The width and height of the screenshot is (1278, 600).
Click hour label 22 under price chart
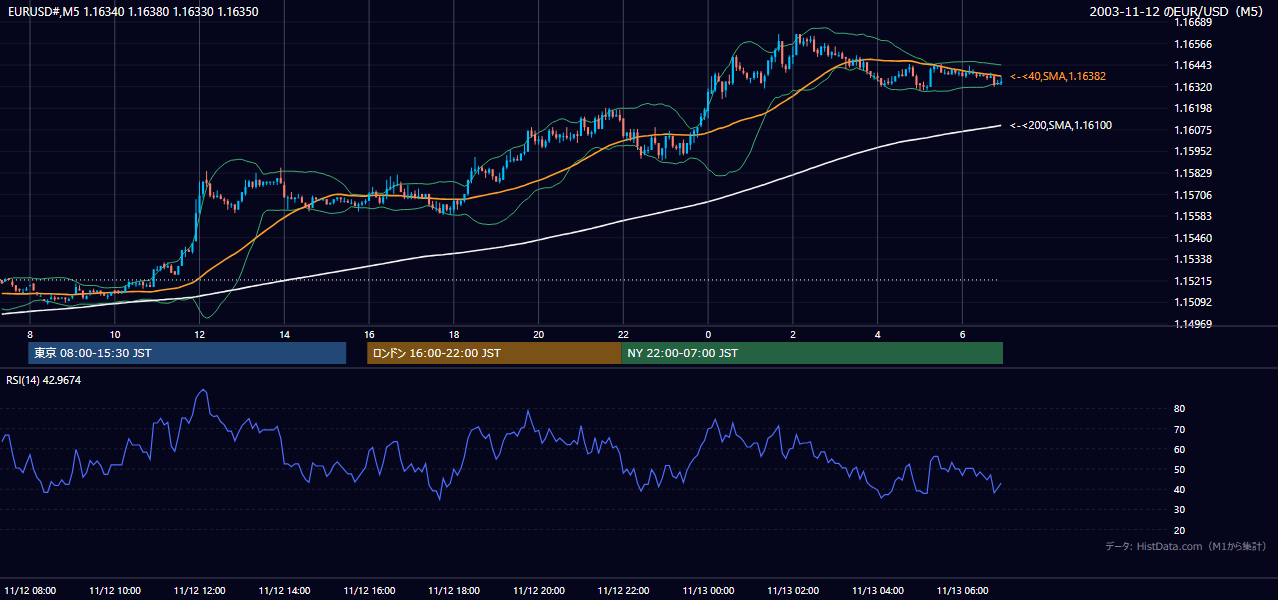click(x=624, y=334)
